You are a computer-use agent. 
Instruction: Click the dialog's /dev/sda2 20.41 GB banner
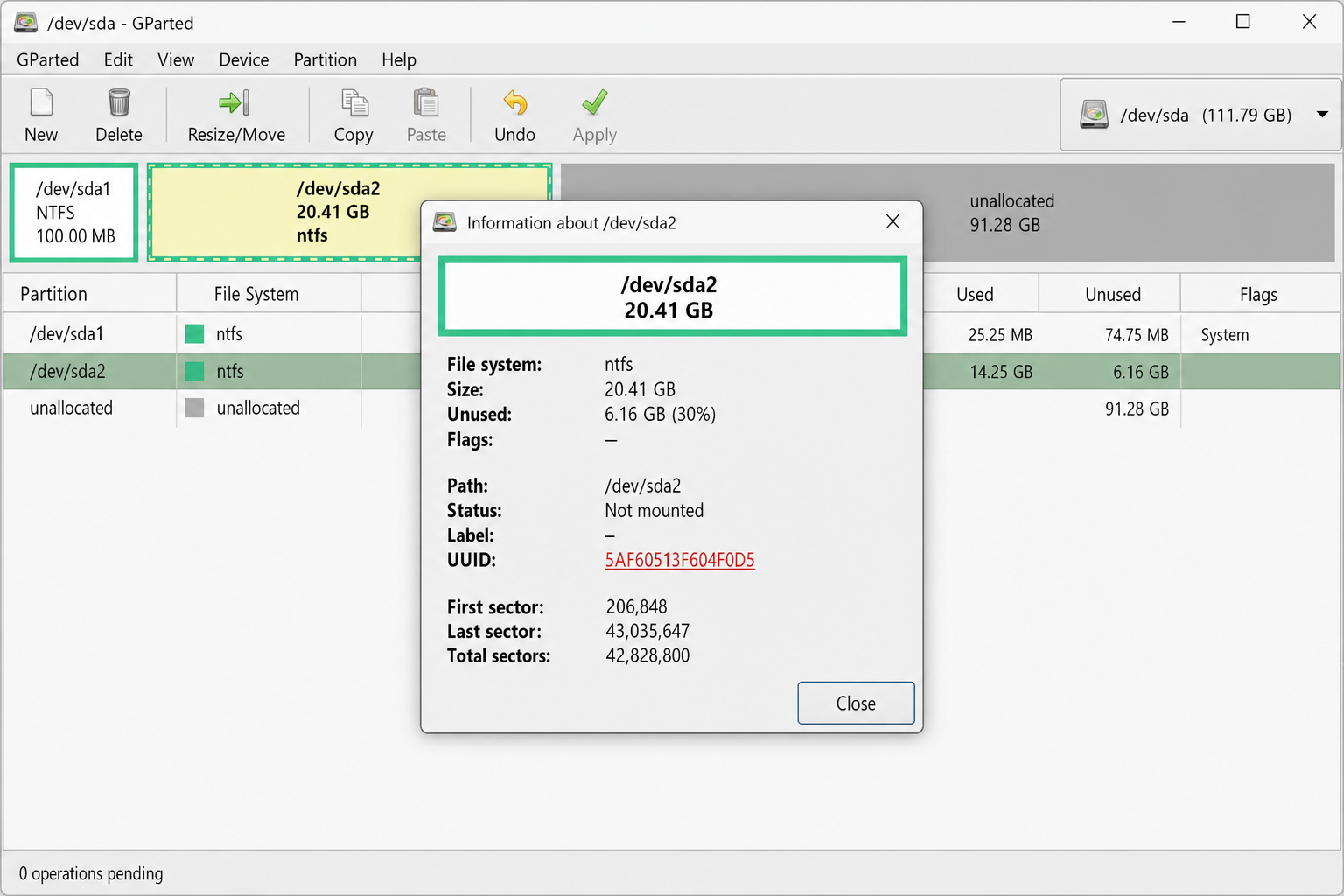[672, 297]
